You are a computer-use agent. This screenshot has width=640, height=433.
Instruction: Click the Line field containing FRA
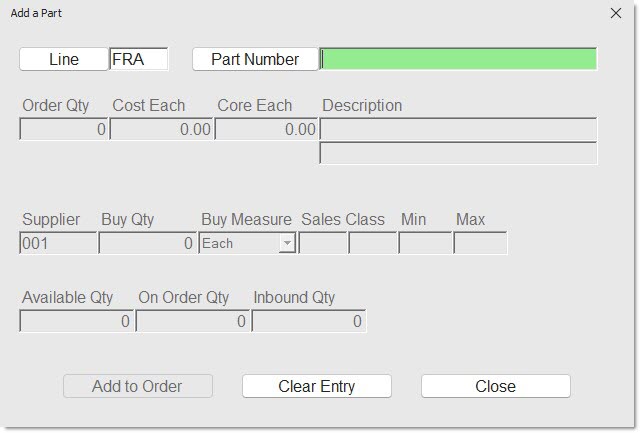(x=138, y=59)
